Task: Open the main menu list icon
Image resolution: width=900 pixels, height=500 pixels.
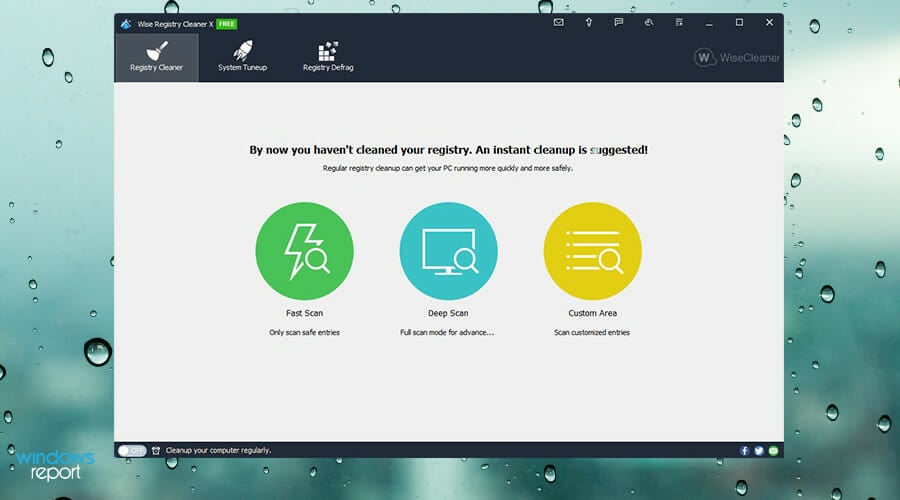Action: tap(679, 22)
